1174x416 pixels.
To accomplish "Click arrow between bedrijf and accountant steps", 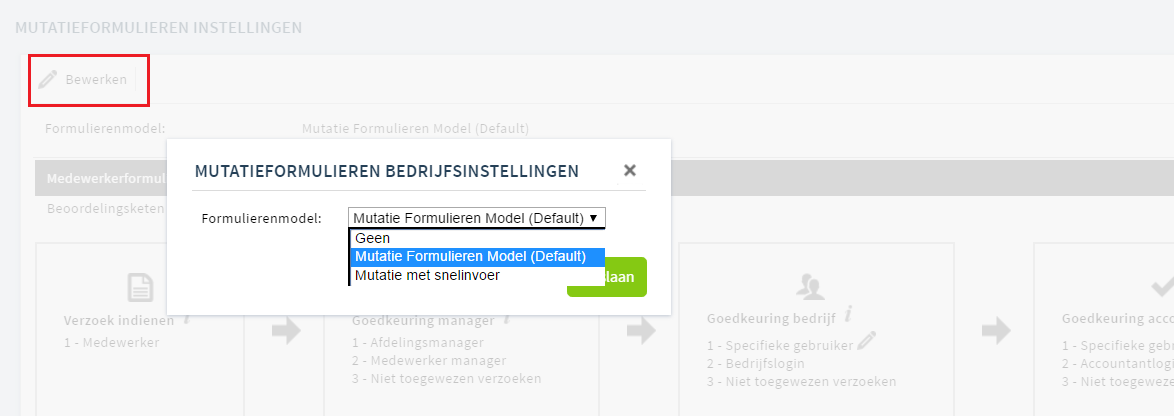I will point(995,331).
